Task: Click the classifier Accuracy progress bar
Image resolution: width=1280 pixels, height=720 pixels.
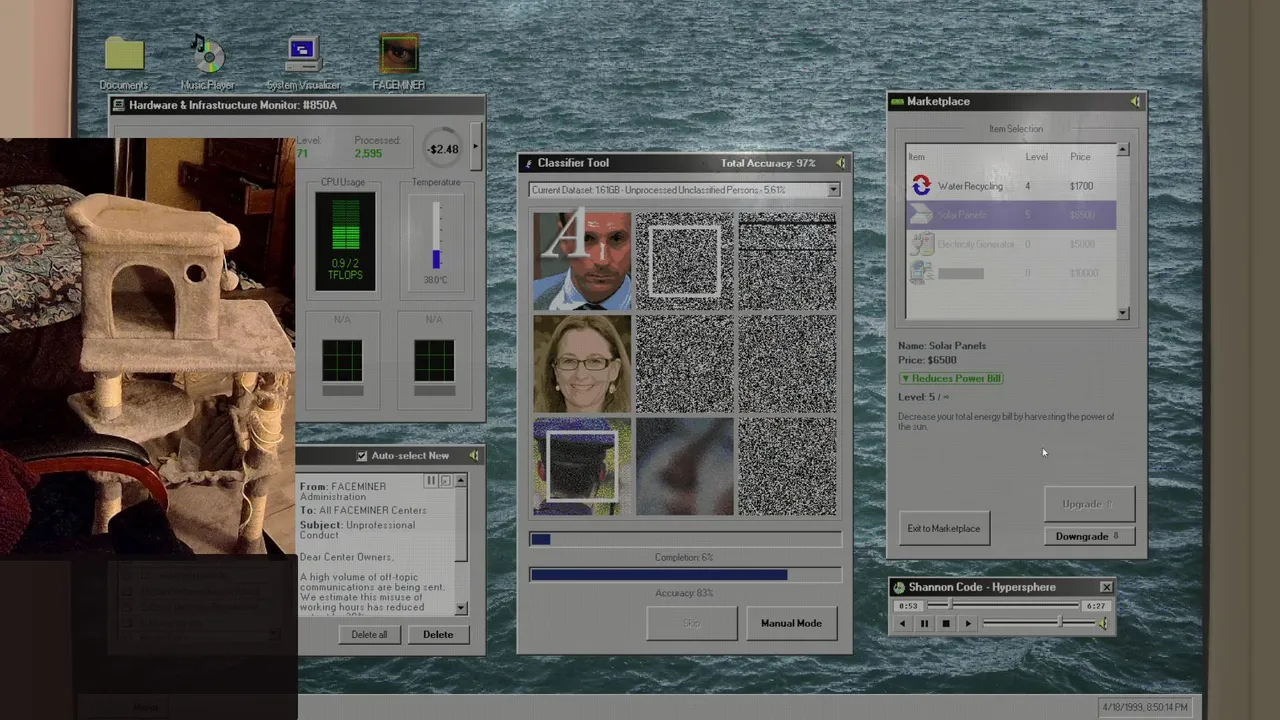Action: click(685, 575)
